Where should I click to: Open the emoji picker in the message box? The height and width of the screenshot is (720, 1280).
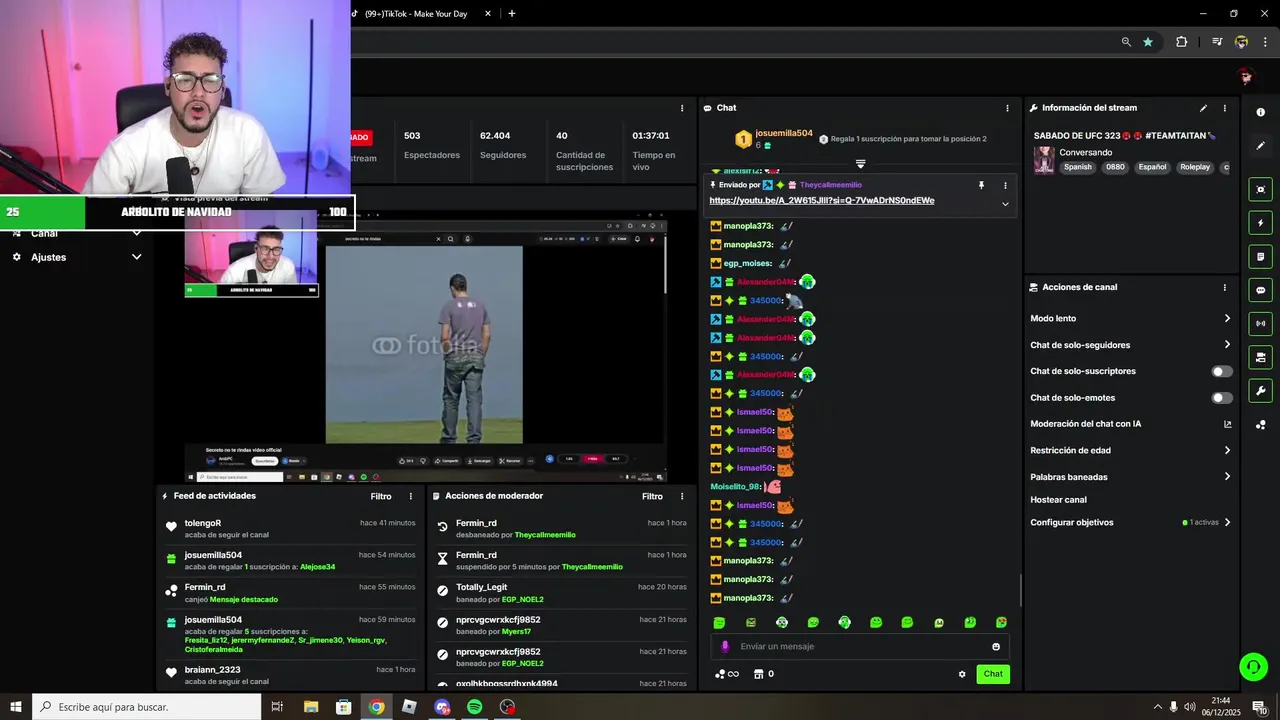pos(996,647)
